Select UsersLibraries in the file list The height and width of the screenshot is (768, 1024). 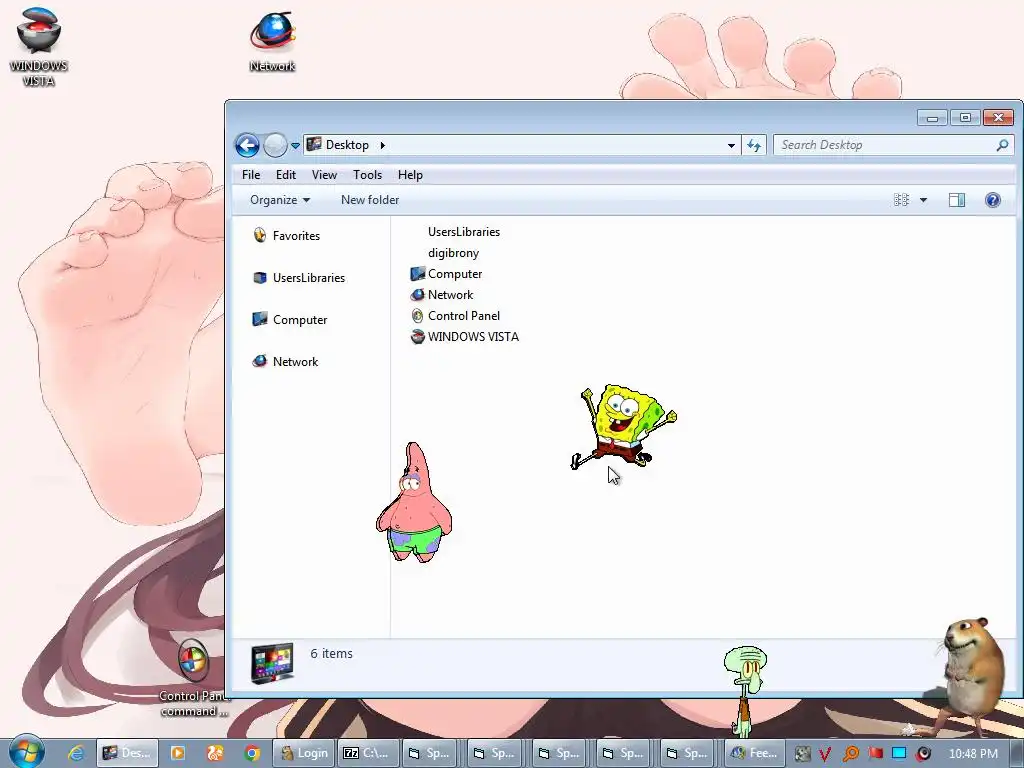pyautogui.click(x=464, y=232)
